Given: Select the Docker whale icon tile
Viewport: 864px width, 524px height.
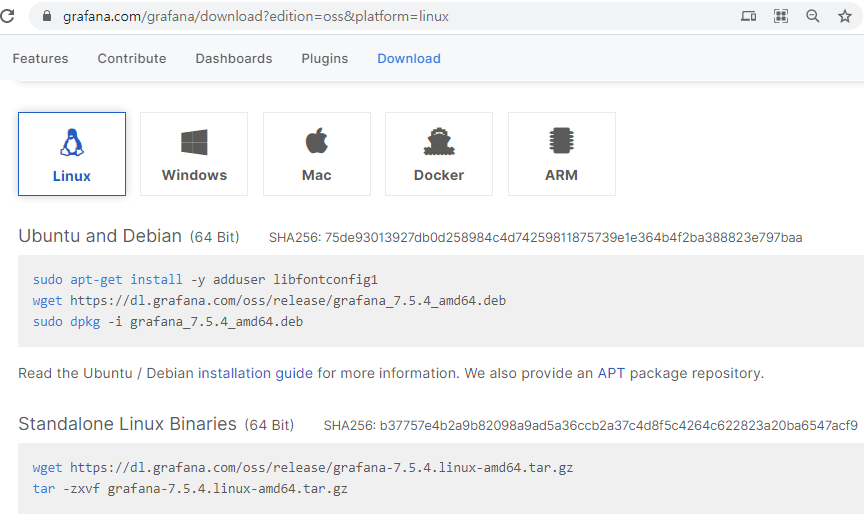Looking at the screenshot, I should point(439,154).
